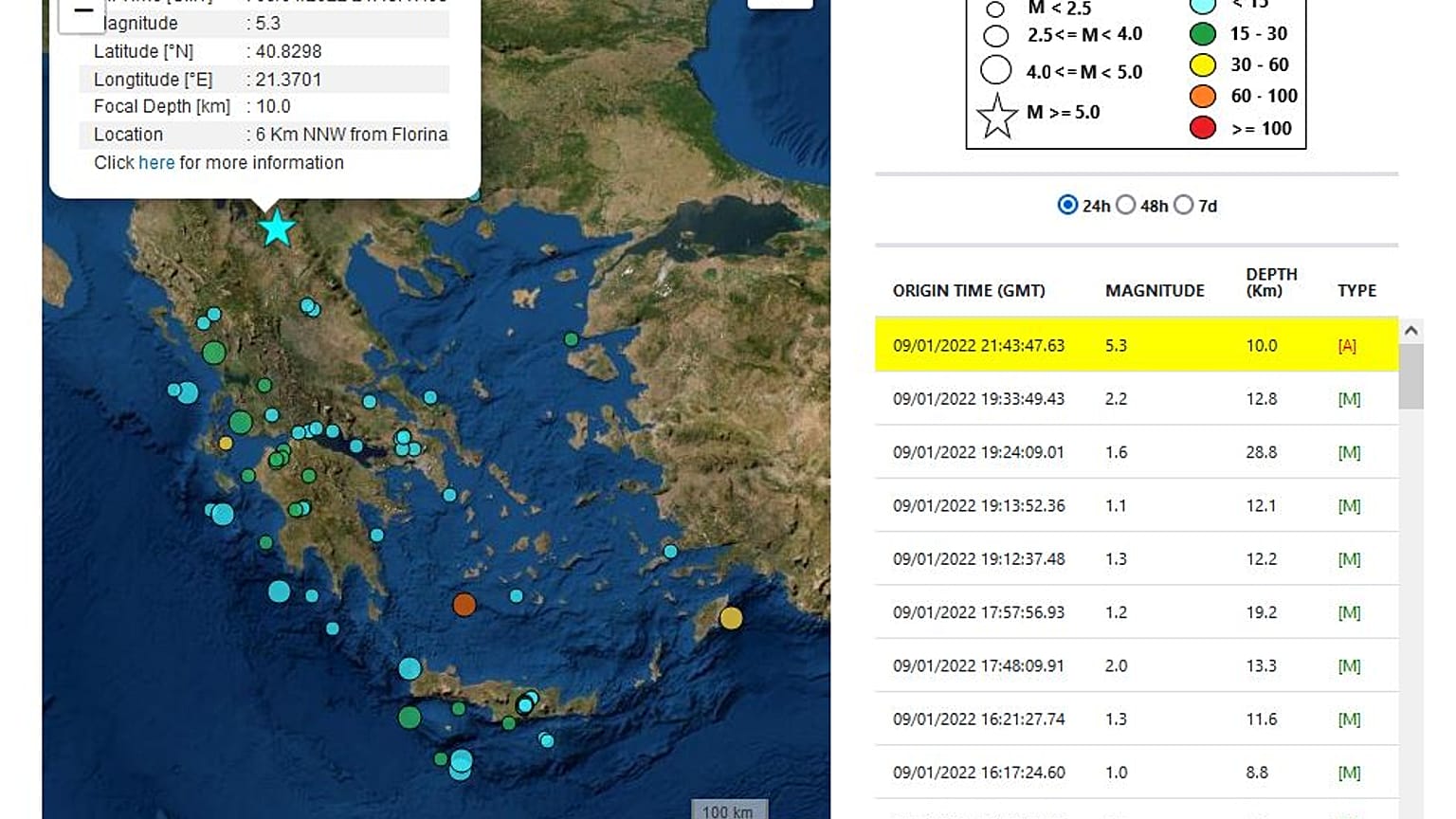Screen dimensions: 1456x819
Task: Select event row 09/01/2022 19:12:37.48
Action: point(1137,558)
